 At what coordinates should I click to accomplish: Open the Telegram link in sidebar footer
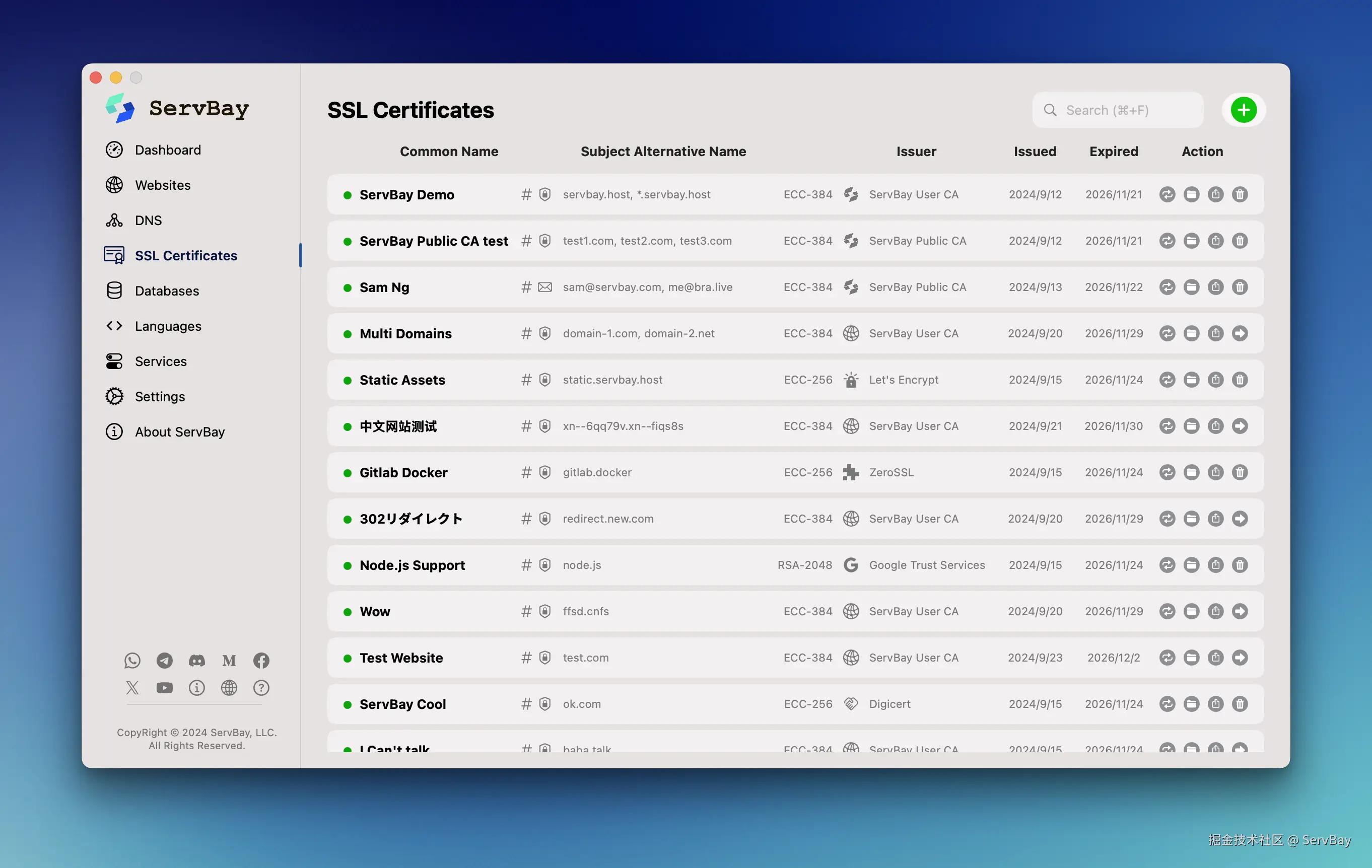[x=165, y=661]
